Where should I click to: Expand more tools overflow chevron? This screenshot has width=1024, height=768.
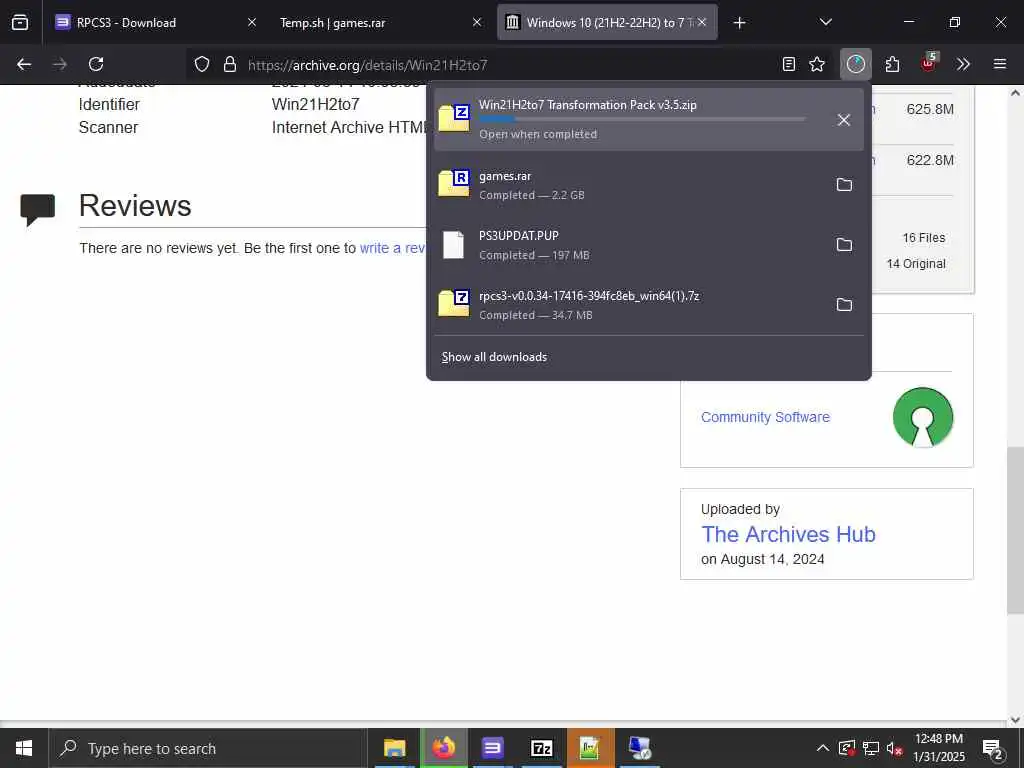(963, 64)
